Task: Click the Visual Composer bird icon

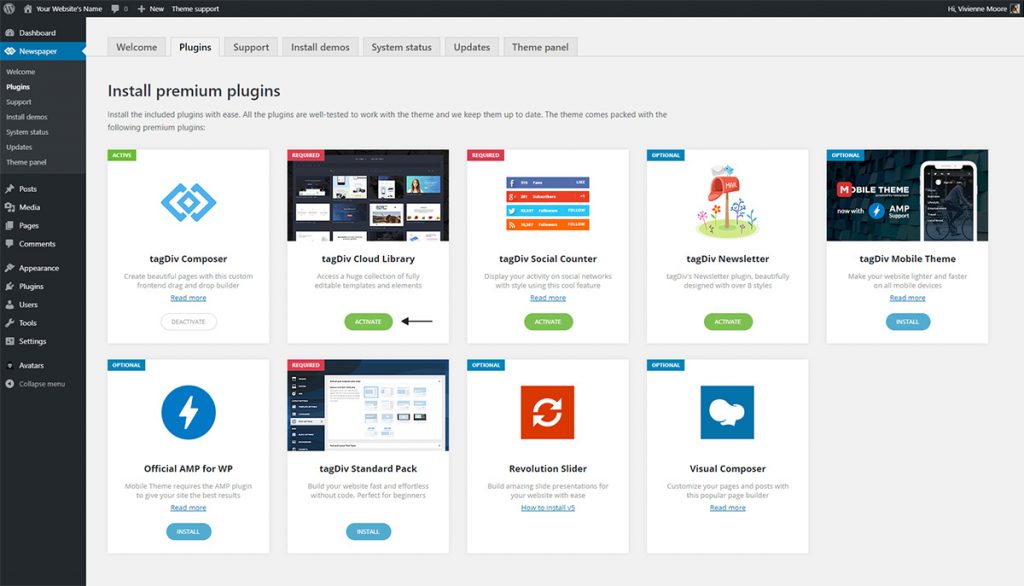Action: pyautogui.click(x=727, y=411)
